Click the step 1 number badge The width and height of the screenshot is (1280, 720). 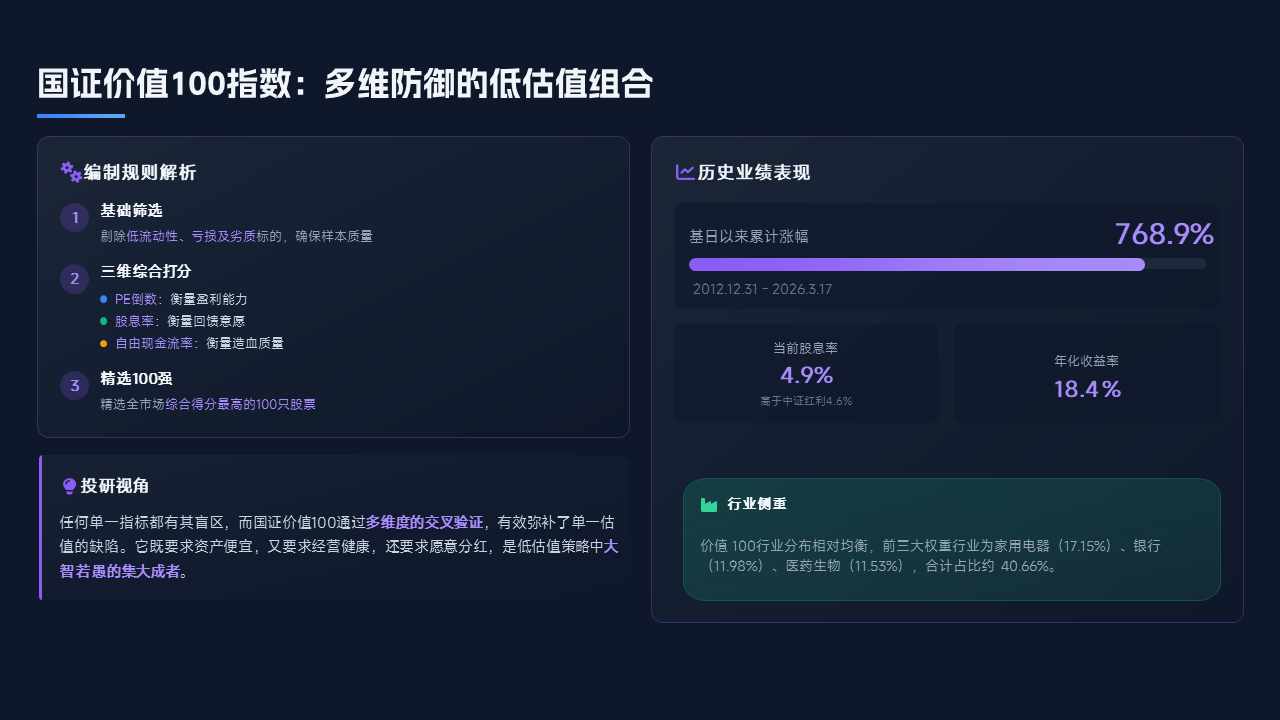75,218
